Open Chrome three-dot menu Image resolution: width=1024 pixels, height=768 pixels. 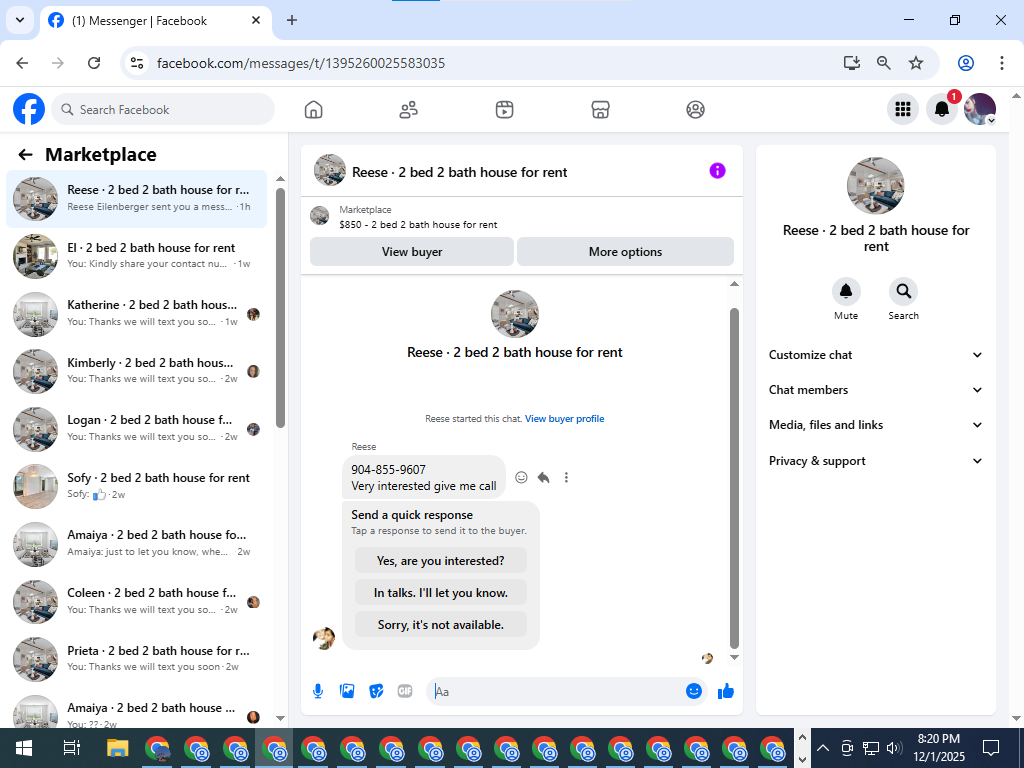[x=1001, y=63]
